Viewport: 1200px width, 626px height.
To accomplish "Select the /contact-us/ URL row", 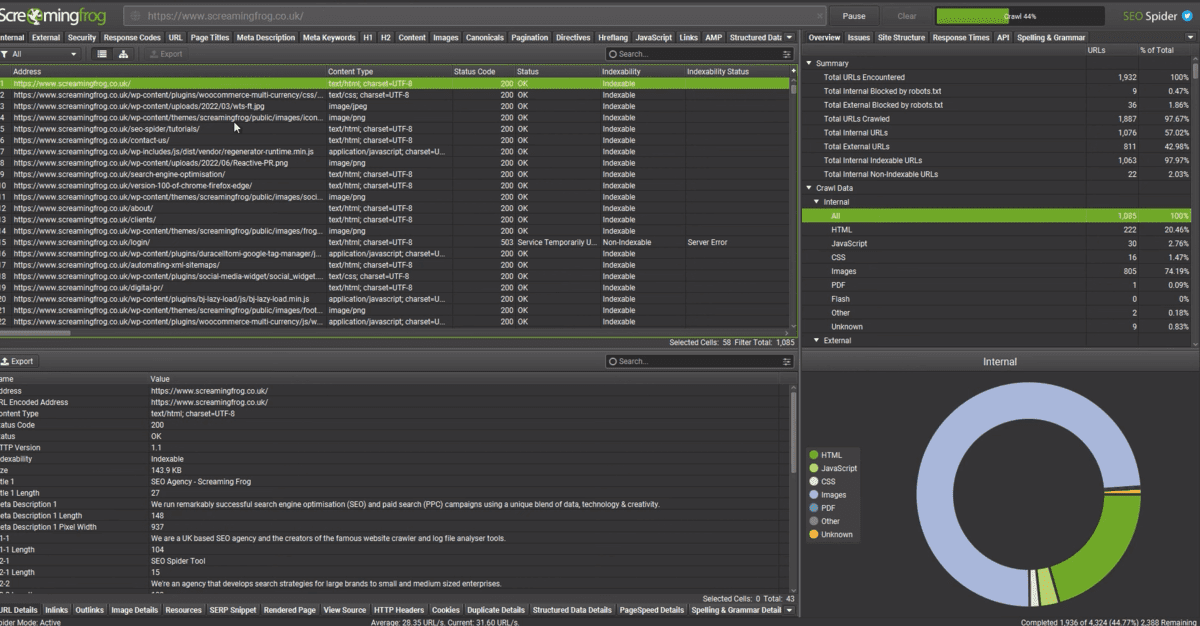I will (395, 140).
